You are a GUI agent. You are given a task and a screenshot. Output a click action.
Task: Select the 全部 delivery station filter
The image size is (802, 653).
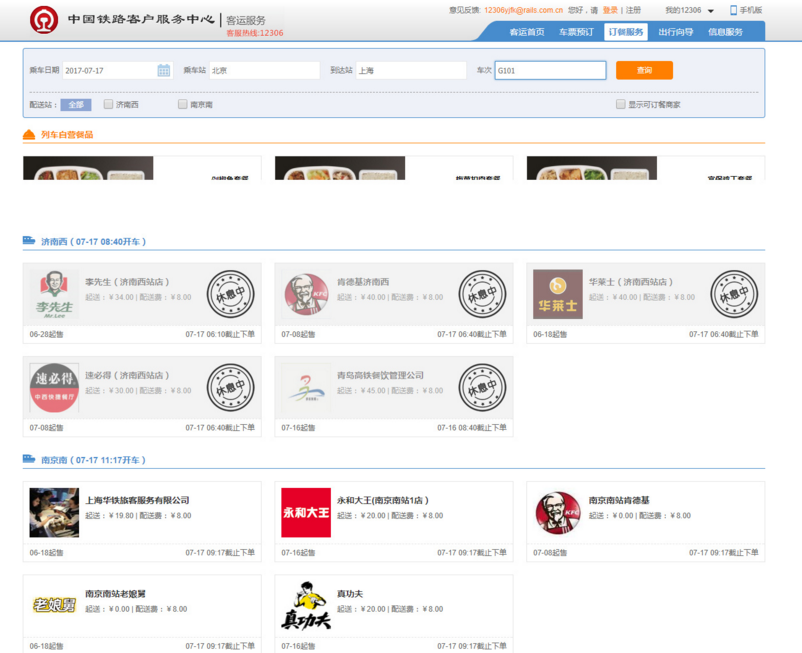76,104
